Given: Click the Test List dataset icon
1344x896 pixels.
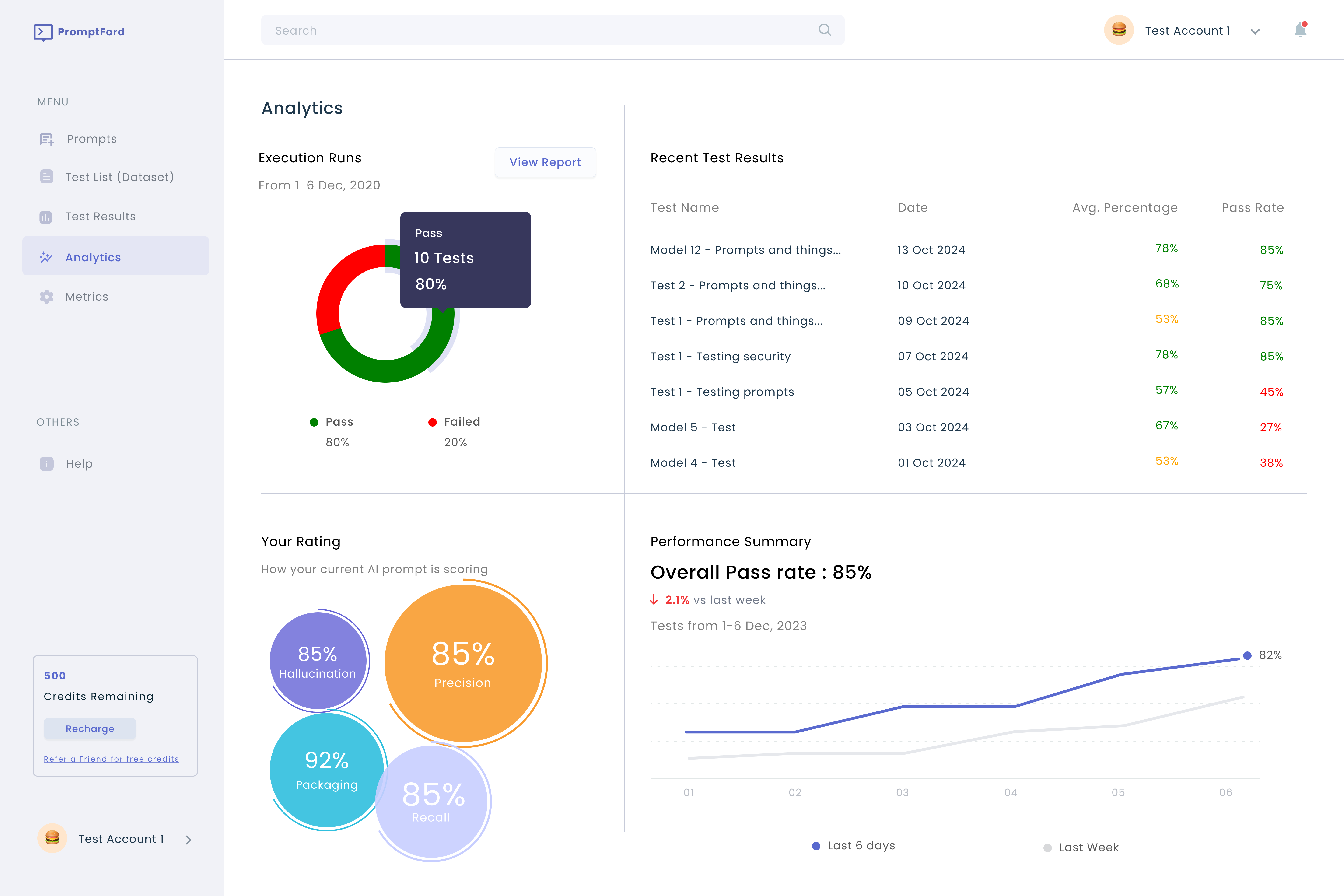Looking at the screenshot, I should [x=47, y=177].
